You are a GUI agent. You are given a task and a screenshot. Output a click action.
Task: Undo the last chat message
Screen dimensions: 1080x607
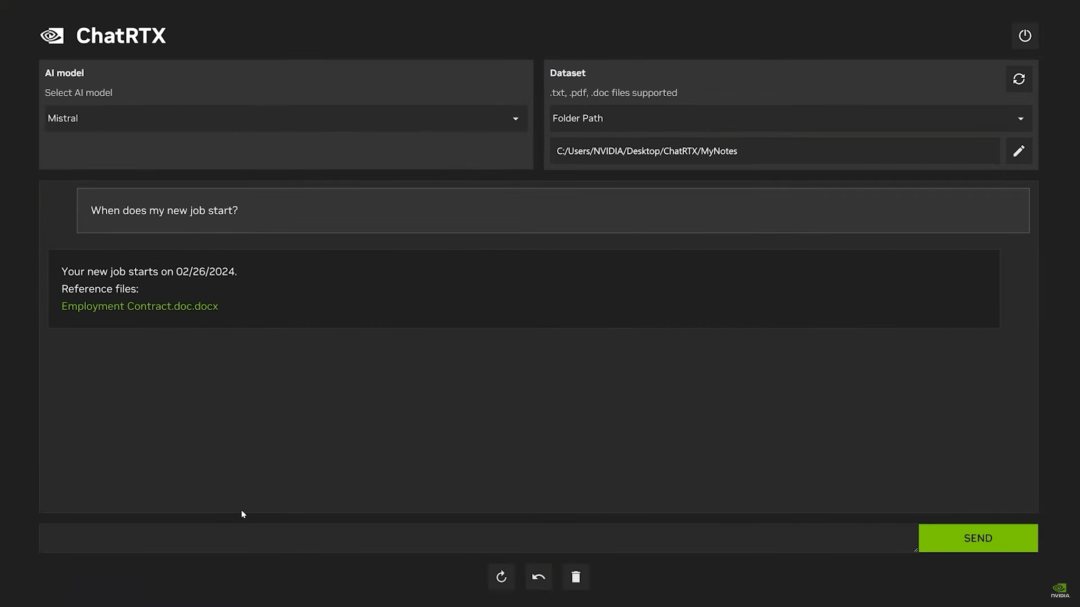(x=538, y=577)
